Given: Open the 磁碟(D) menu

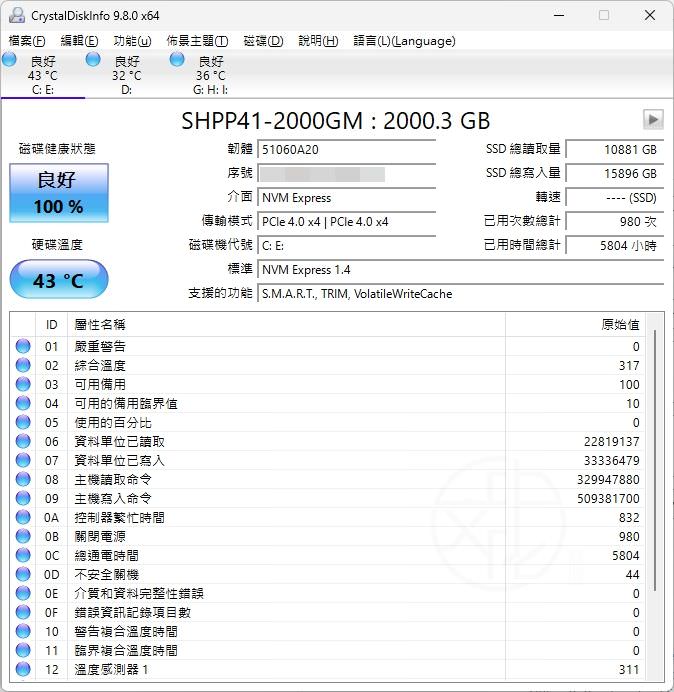Looking at the screenshot, I should click(264, 41).
